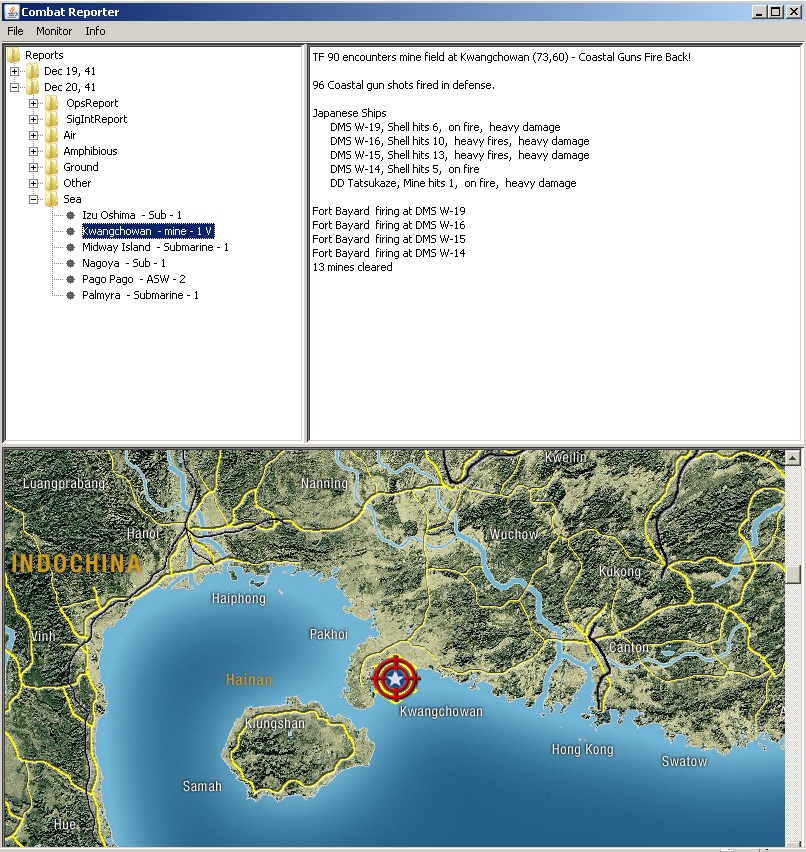Collapse the Dec 20, 41 folder
This screenshot has width=806, height=852.
point(15,87)
